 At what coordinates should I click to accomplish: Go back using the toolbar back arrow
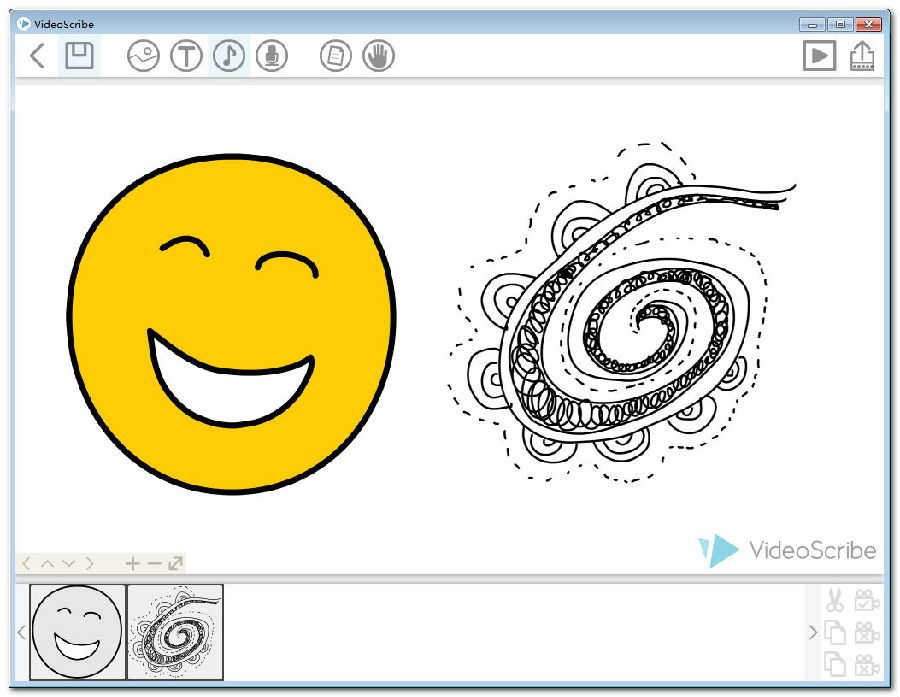[37, 56]
